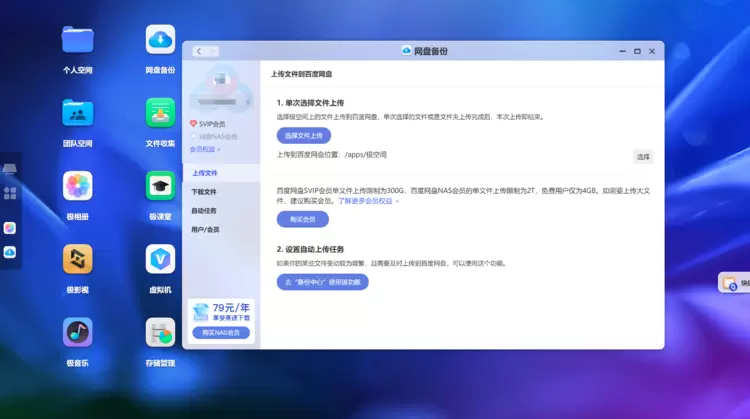This screenshot has height=419, width=750.
Task: Open the 团队空间 desktop icon
Action: coord(78,113)
